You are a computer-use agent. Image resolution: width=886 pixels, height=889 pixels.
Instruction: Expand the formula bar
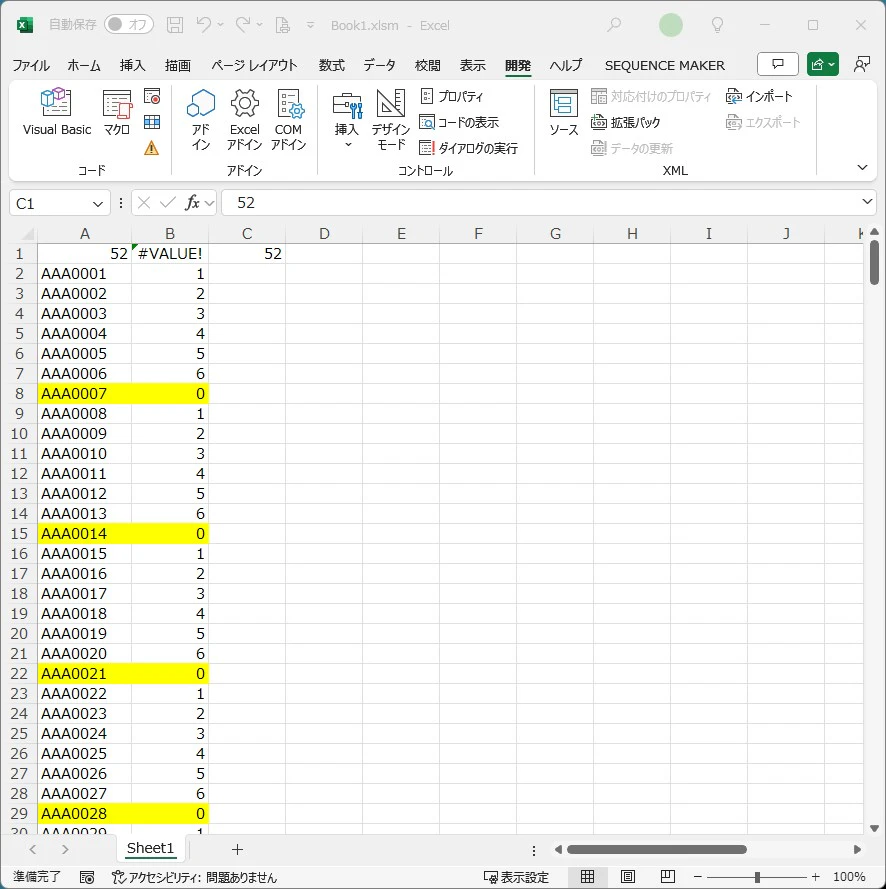(x=867, y=202)
